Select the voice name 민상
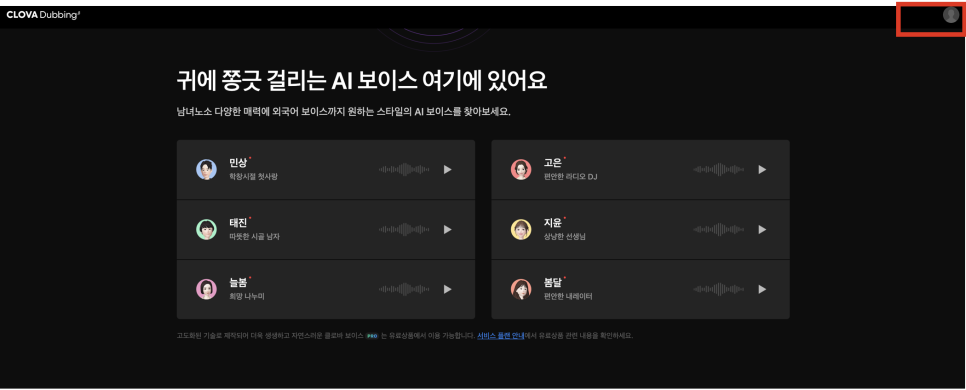The image size is (966, 390). tap(238, 163)
